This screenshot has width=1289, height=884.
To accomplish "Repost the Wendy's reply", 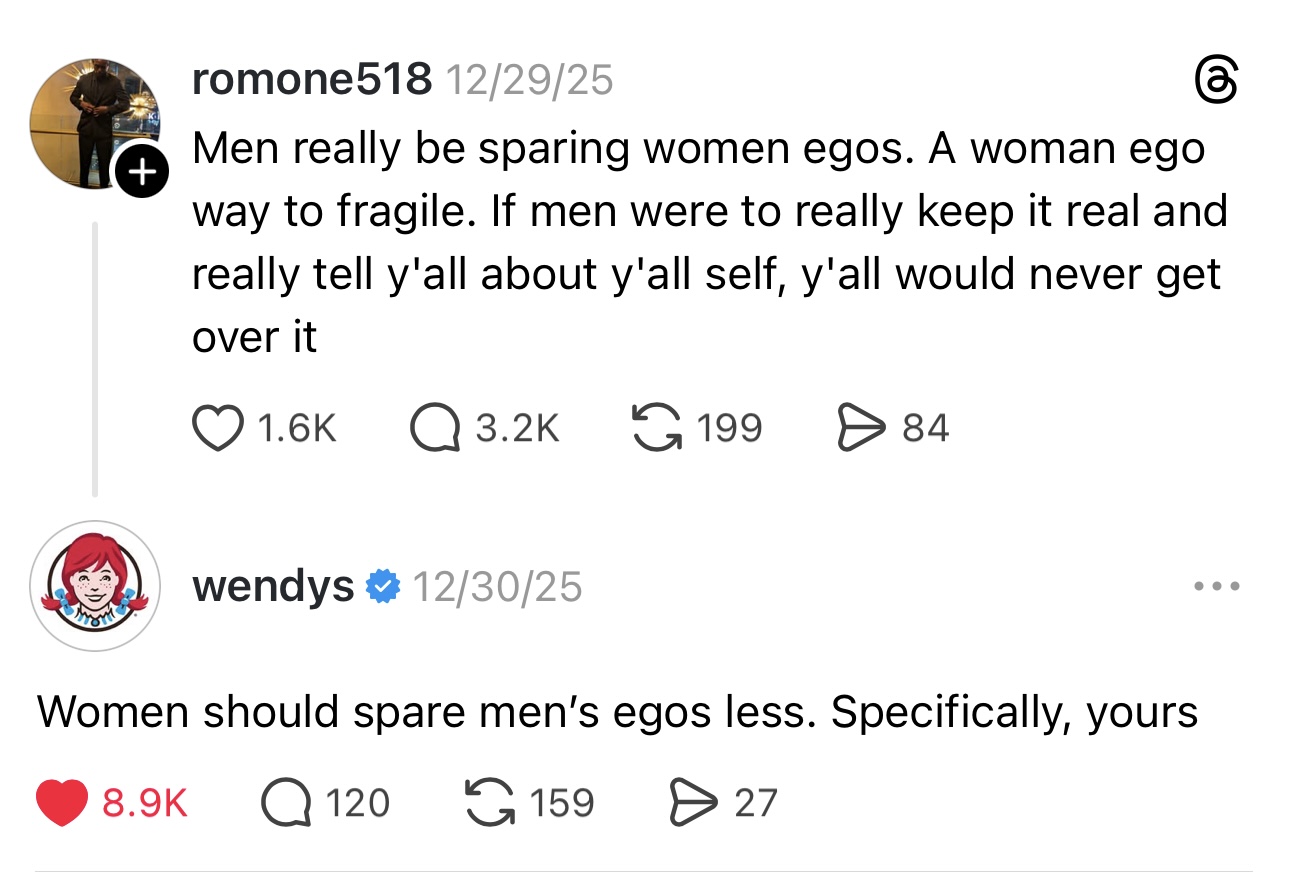I will point(491,803).
